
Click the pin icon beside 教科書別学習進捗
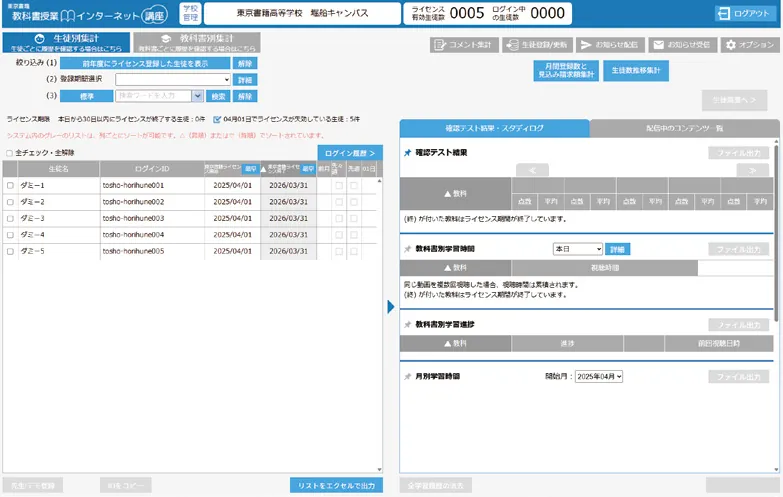tap(407, 325)
